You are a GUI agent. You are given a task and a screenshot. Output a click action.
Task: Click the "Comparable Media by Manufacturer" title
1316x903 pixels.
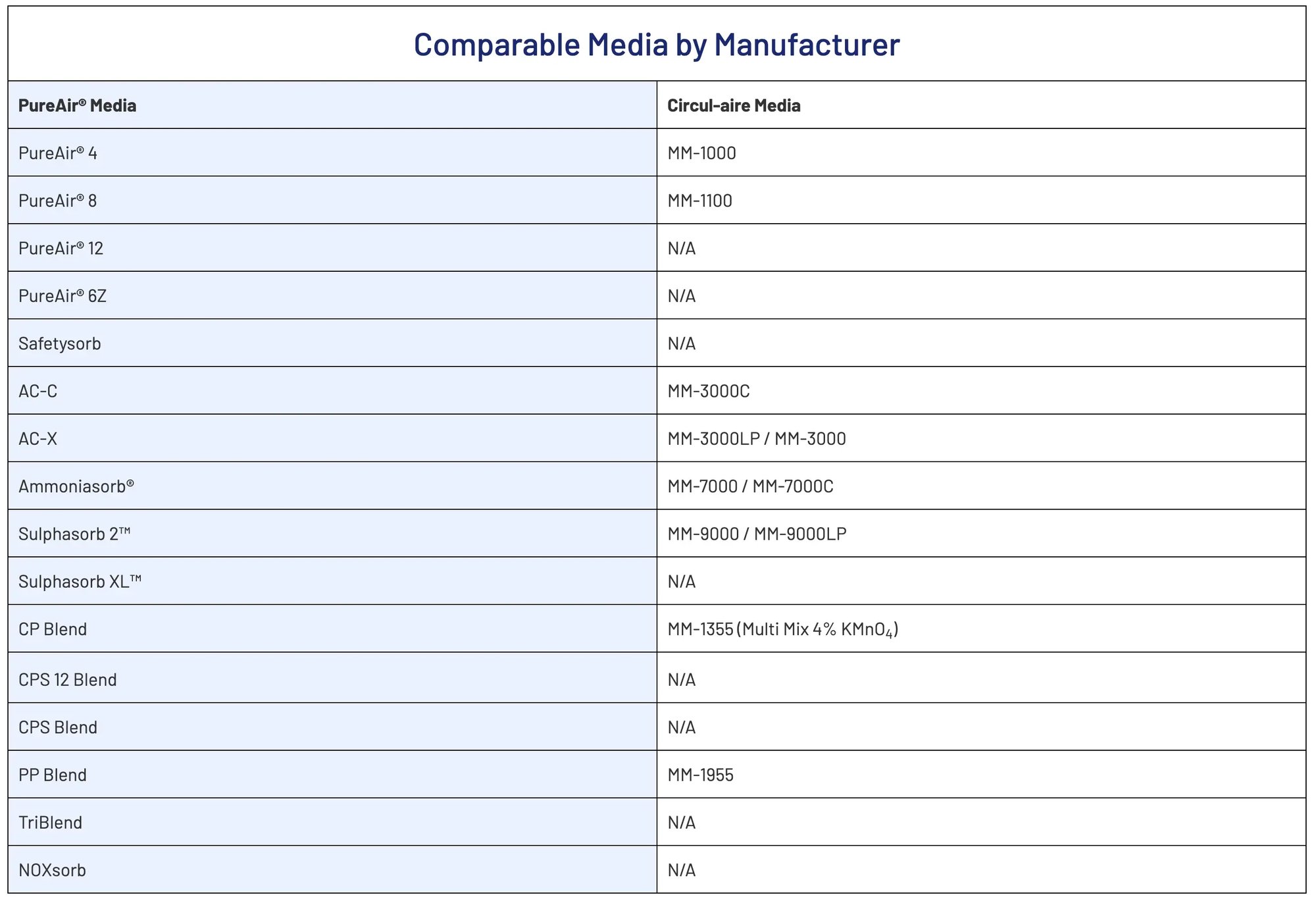(657, 45)
